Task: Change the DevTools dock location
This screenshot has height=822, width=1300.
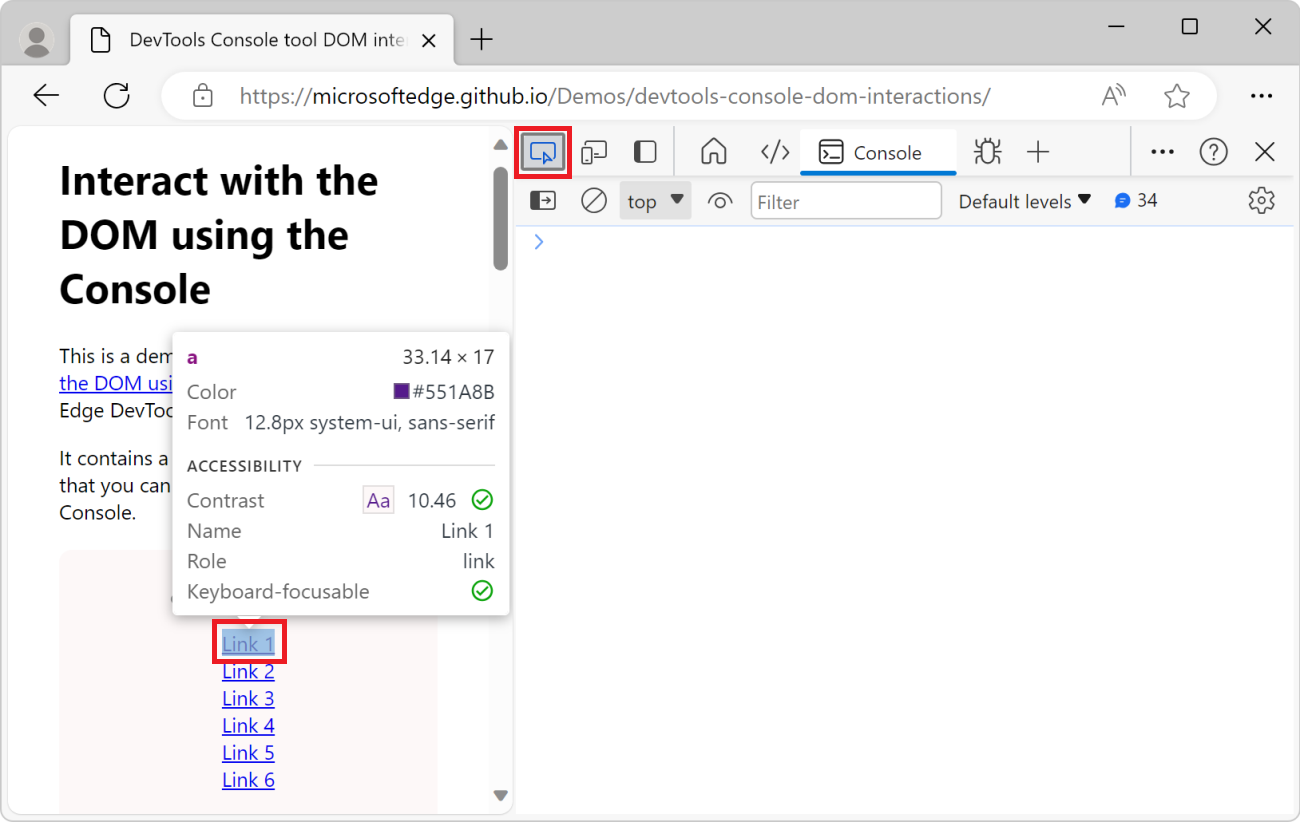Action: [644, 151]
